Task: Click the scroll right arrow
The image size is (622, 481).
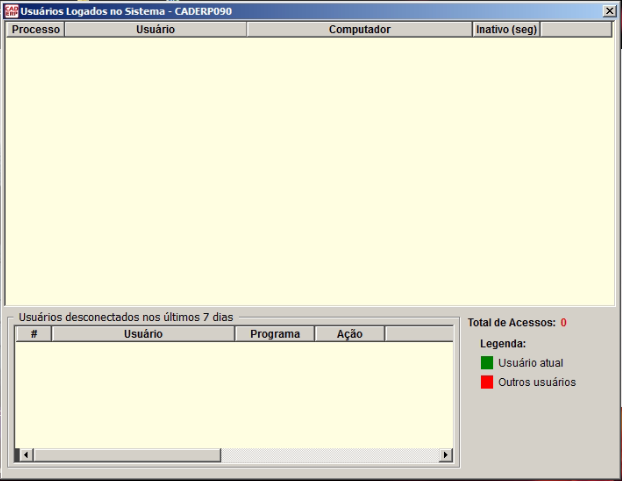Action: click(445, 455)
